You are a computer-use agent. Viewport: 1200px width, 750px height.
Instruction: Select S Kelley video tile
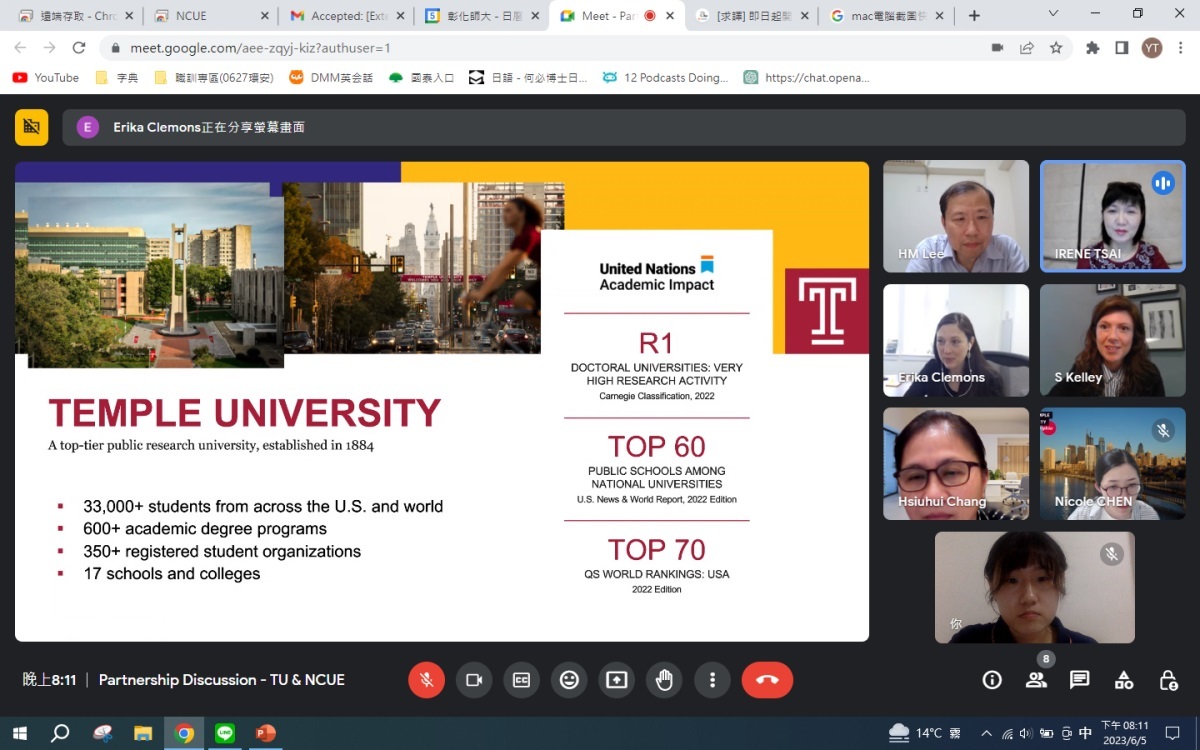[1113, 340]
